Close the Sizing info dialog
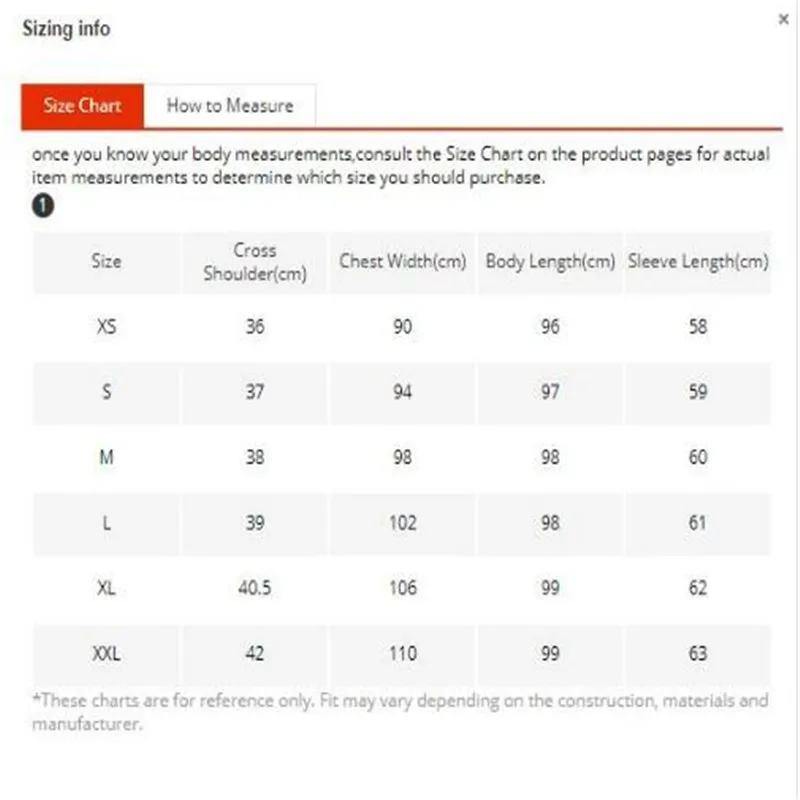The width and height of the screenshot is (800, 800). pos(783,20)
